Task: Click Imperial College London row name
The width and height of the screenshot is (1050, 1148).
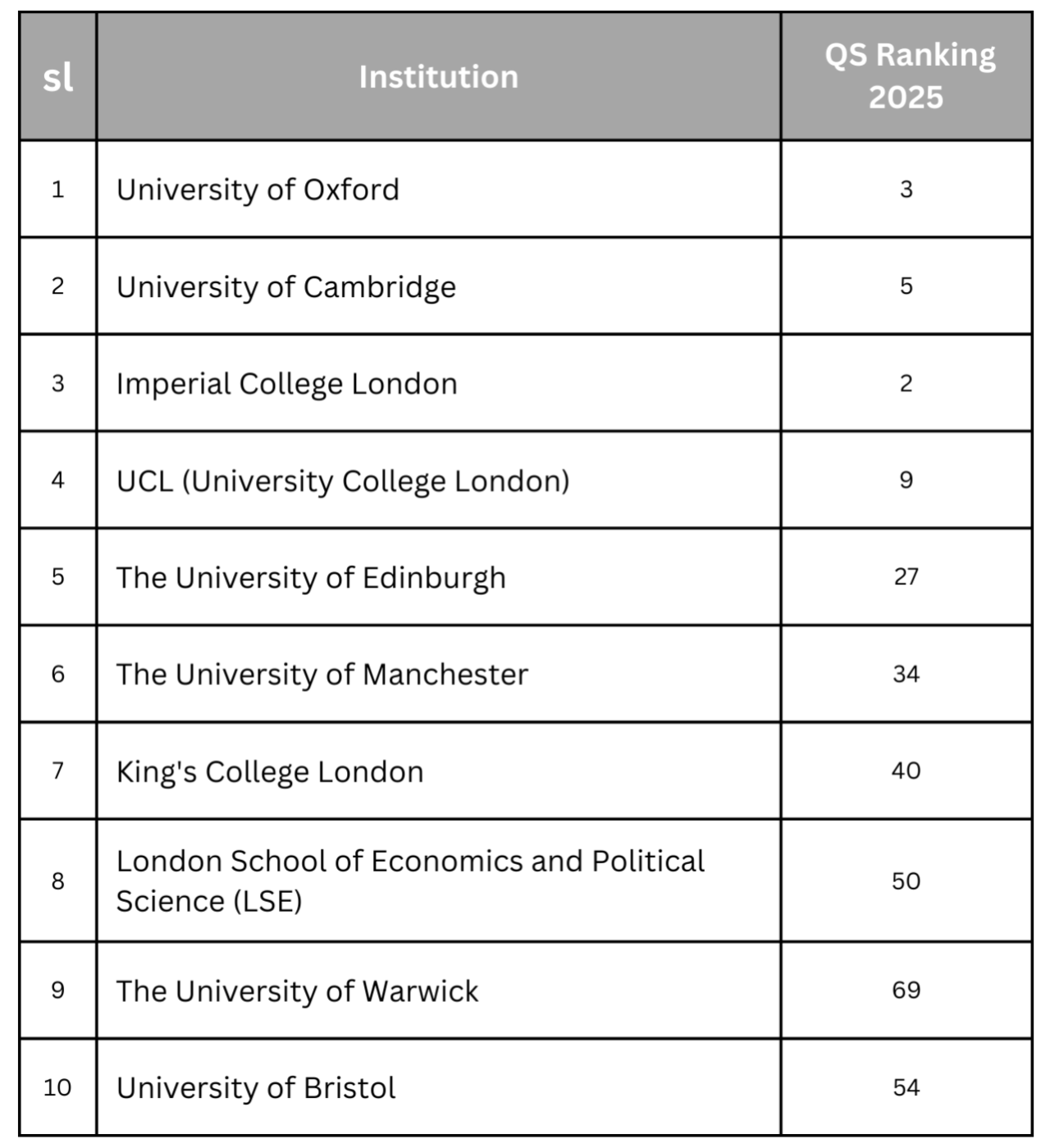Action: click(286, 383)
